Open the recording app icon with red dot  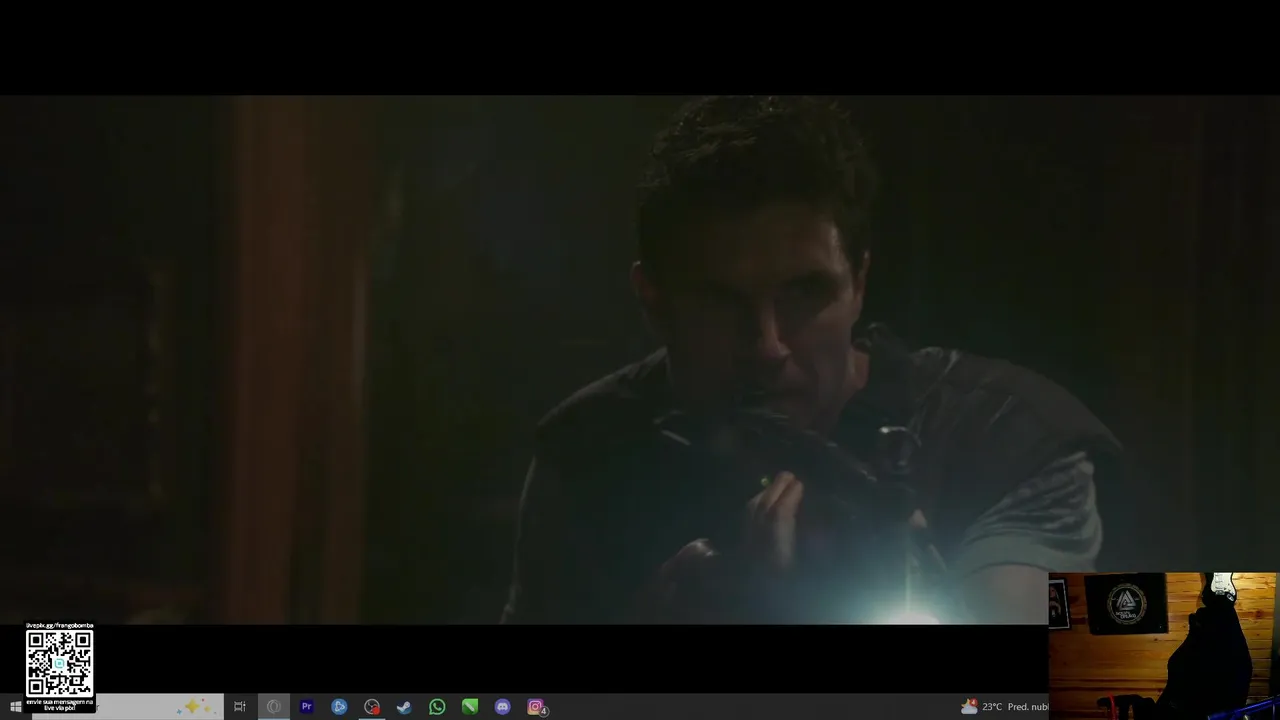[x=372, y=707]
